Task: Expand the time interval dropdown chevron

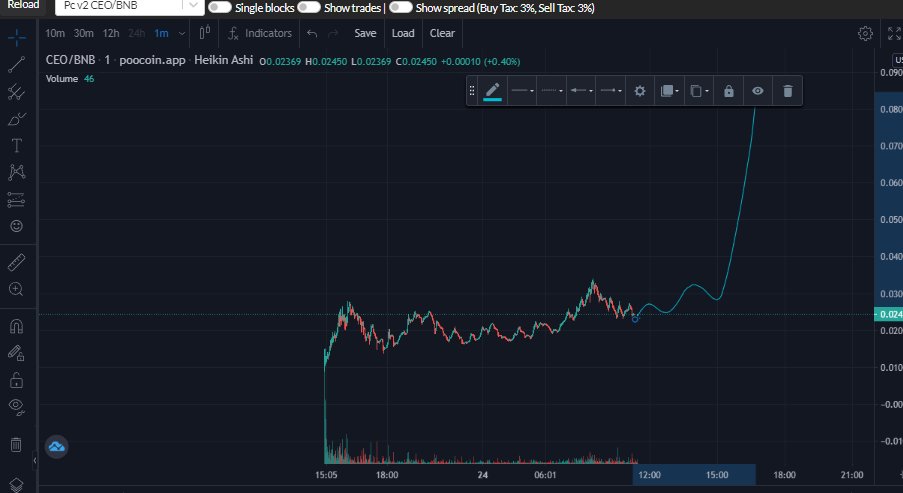Action: (x=182, y=33)
